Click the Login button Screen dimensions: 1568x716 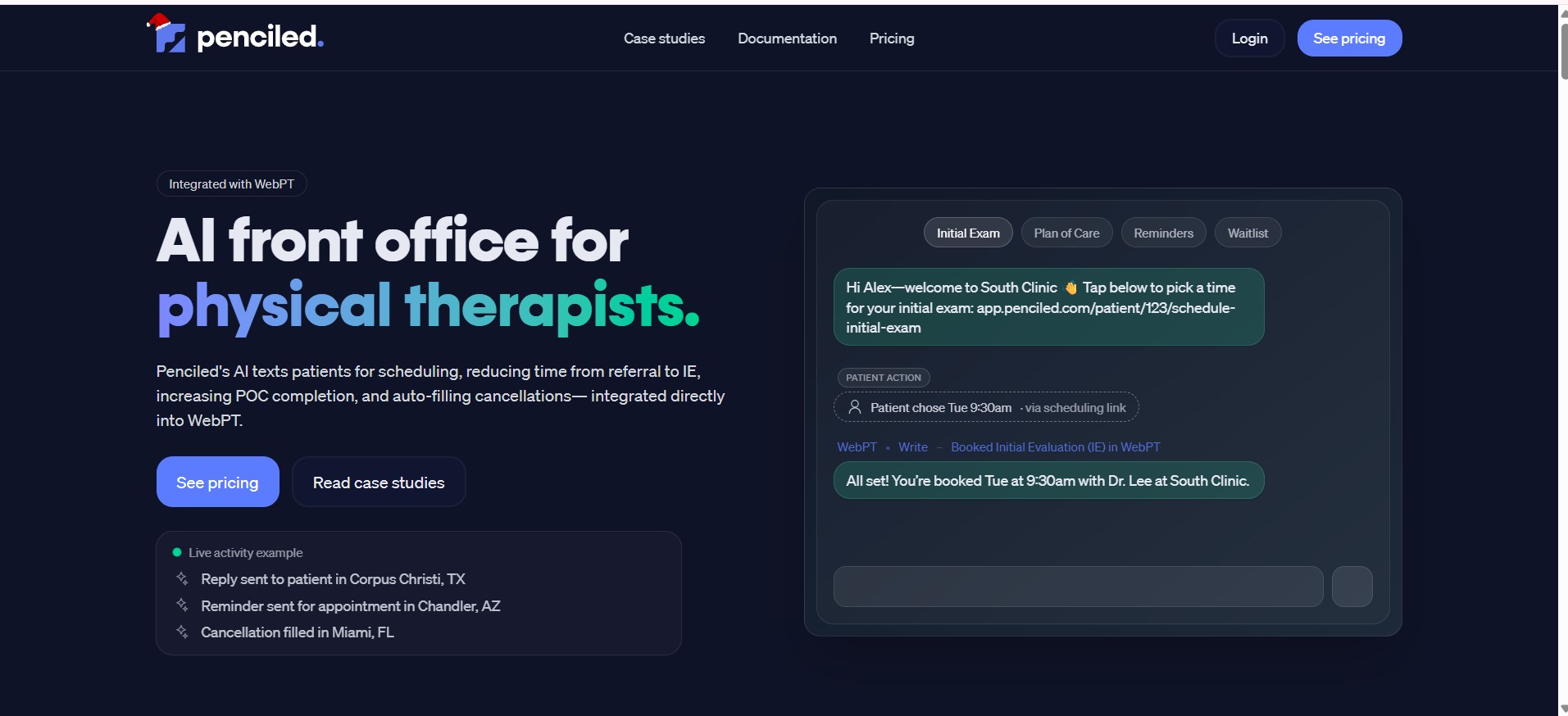(1249, 39)
